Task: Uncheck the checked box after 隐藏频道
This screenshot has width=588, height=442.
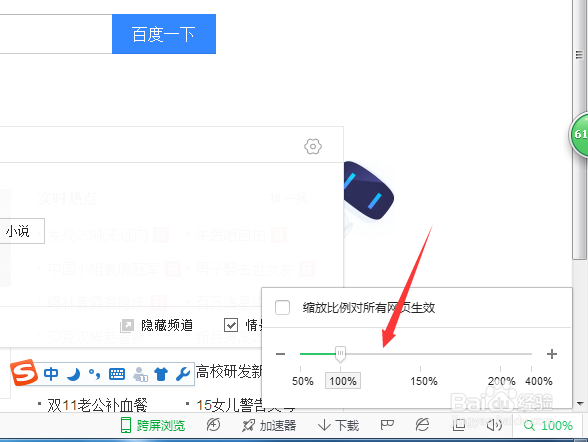Action: 231,325
